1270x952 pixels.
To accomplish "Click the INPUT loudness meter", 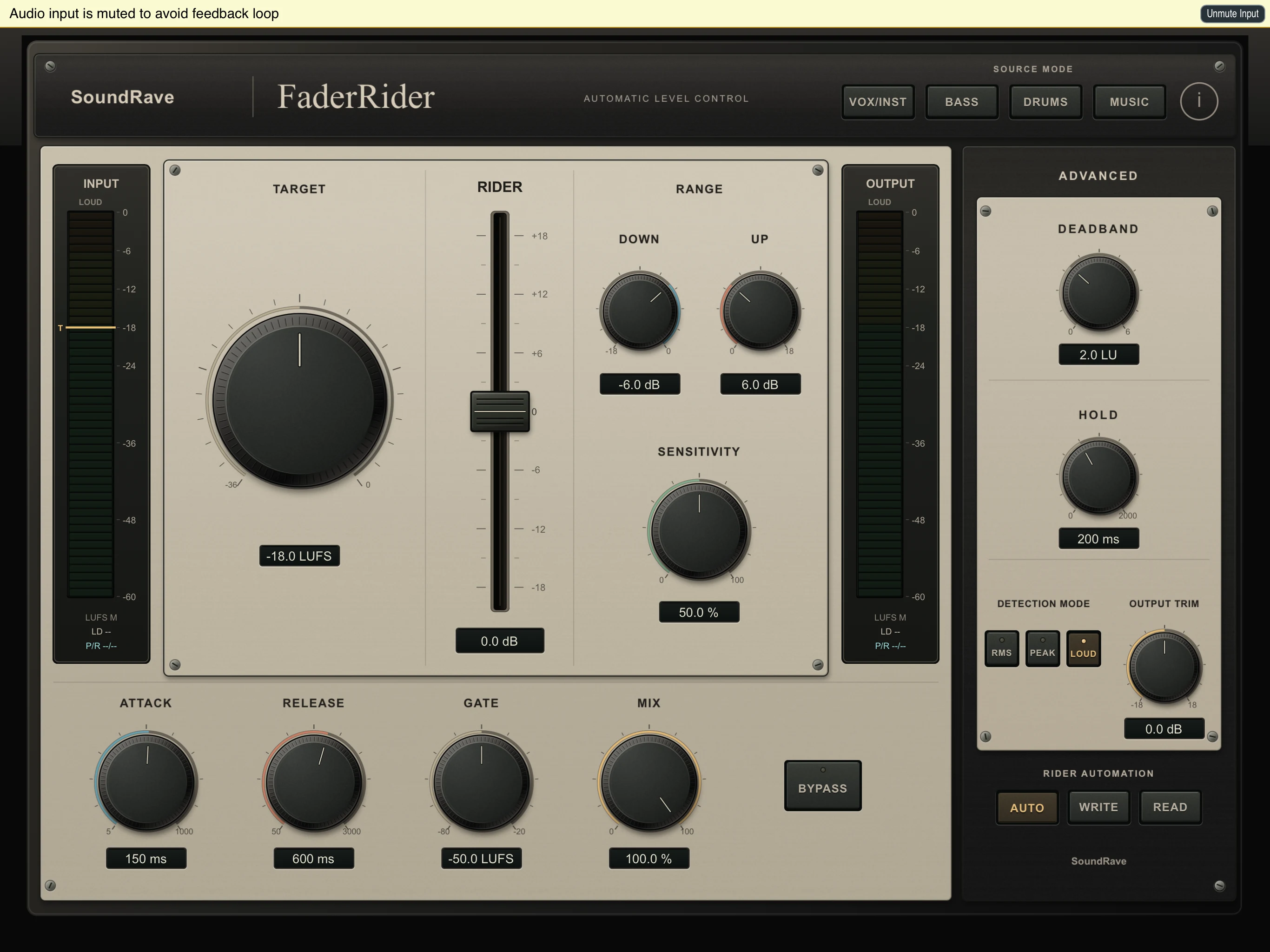I will pos(91,404).
